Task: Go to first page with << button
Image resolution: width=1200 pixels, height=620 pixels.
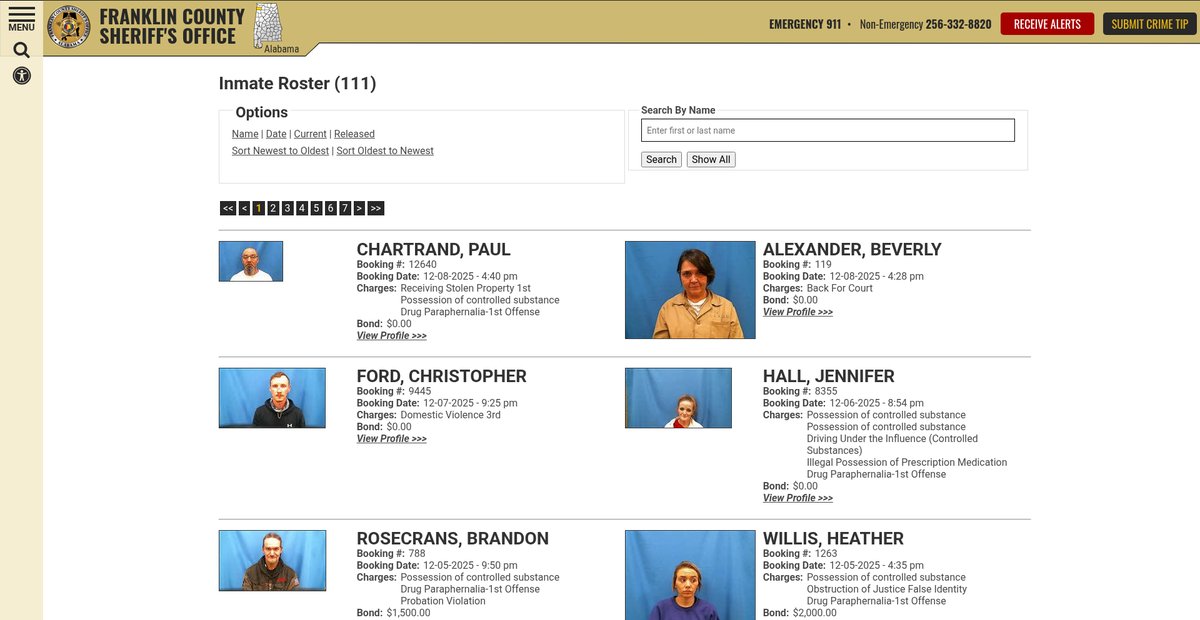Action: pos(228,208)
